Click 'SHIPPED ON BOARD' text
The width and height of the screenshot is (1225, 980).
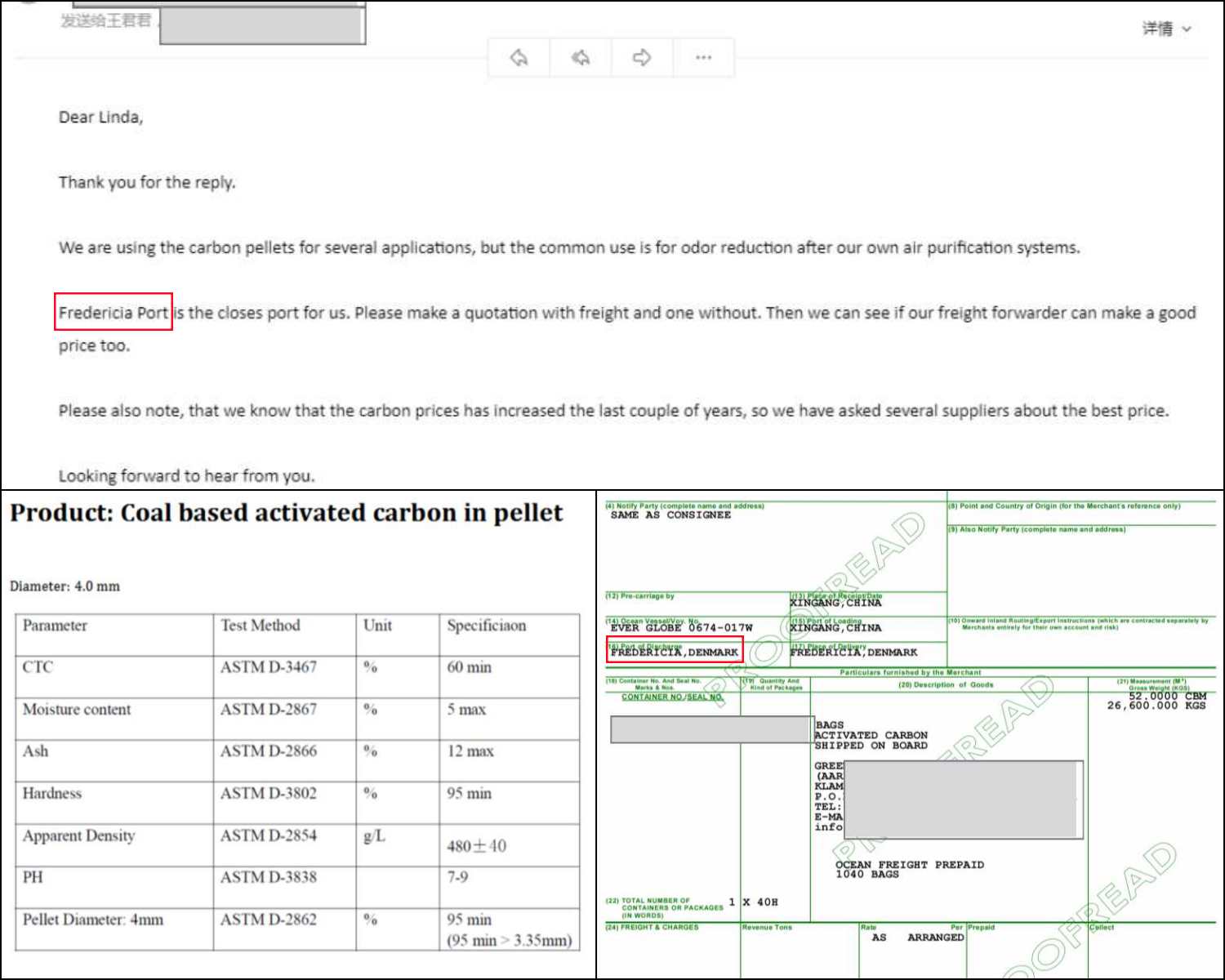(871, 746)
